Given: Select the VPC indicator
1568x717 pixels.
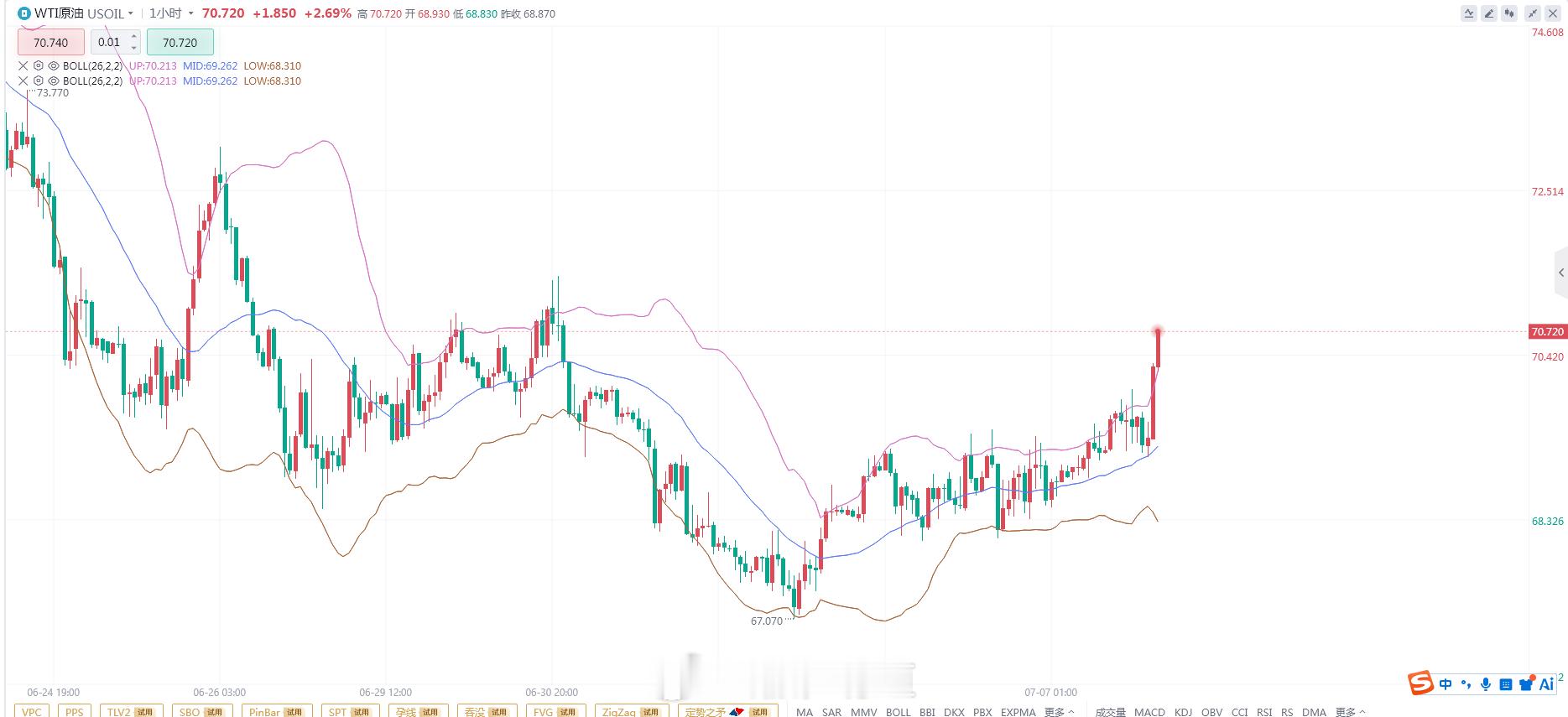Looking at the screenshot, I should [31, 711].
